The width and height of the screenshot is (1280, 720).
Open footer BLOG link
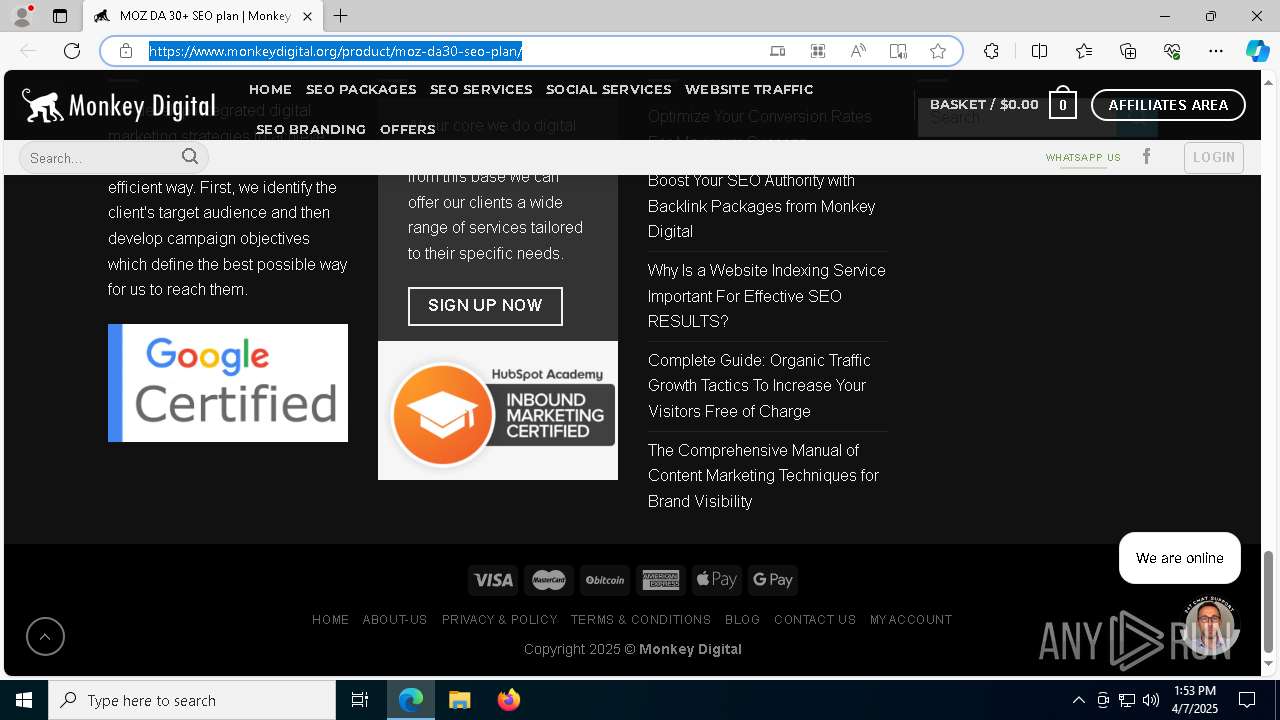[x=742, y=620]
